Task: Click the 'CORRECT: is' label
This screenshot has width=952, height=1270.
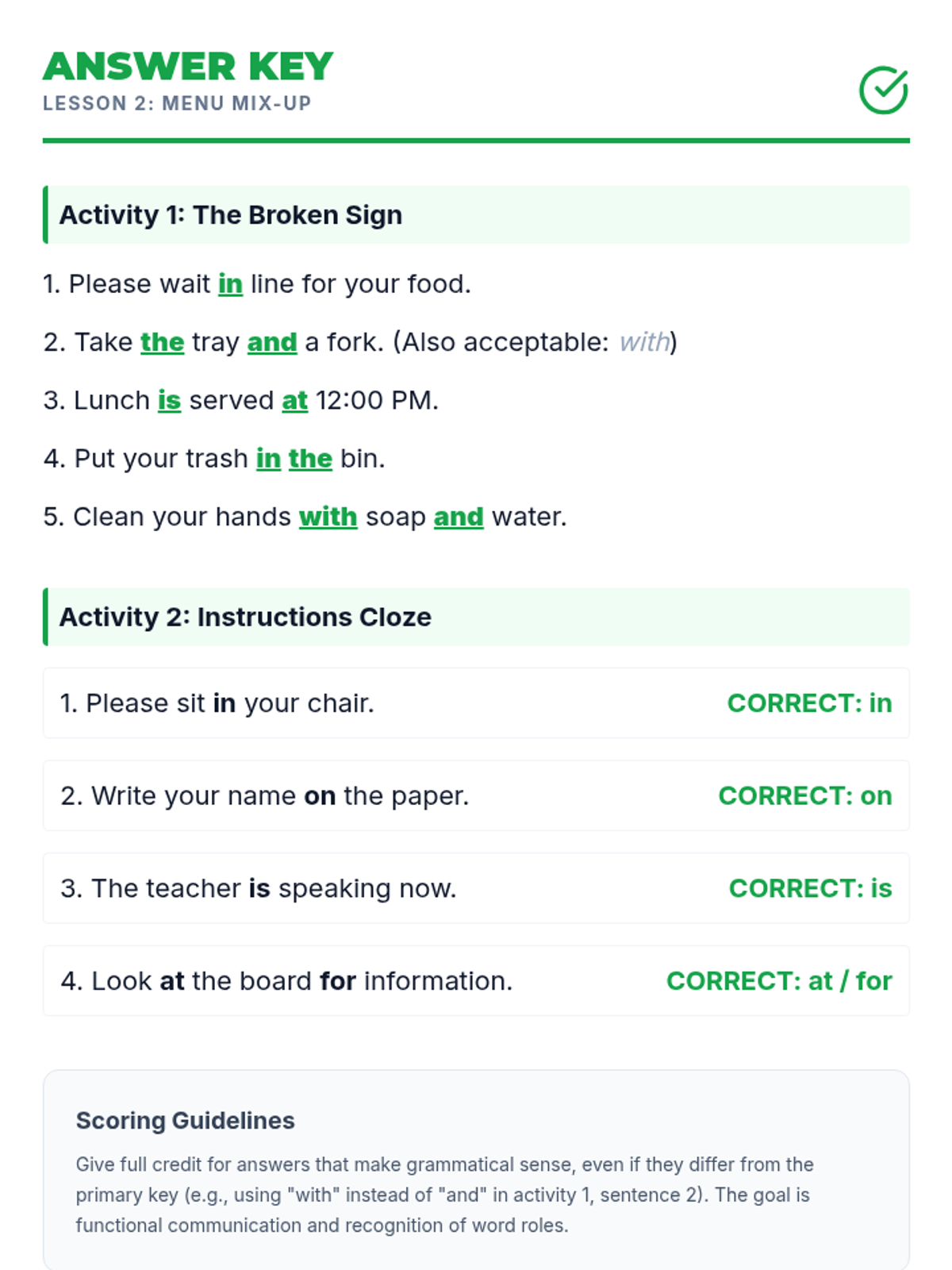Action: 810,888
